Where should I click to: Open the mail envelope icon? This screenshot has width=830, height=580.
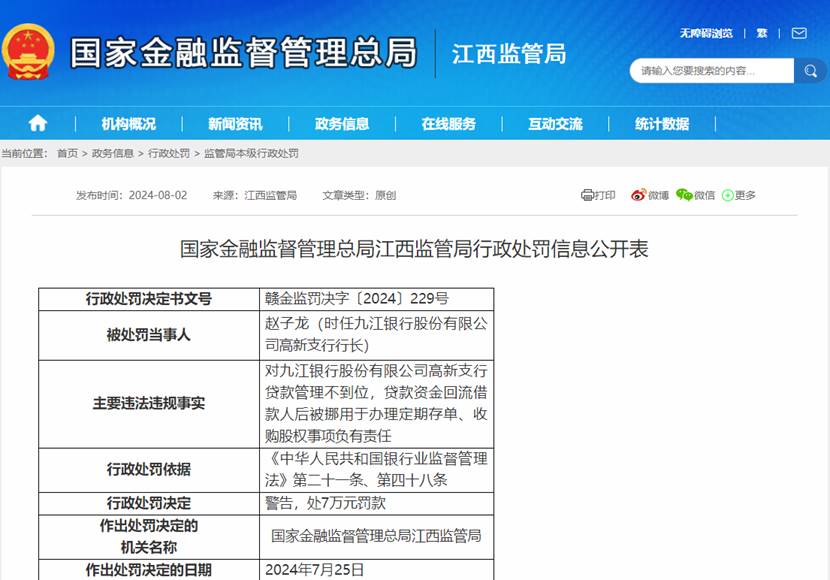[799, 33]
